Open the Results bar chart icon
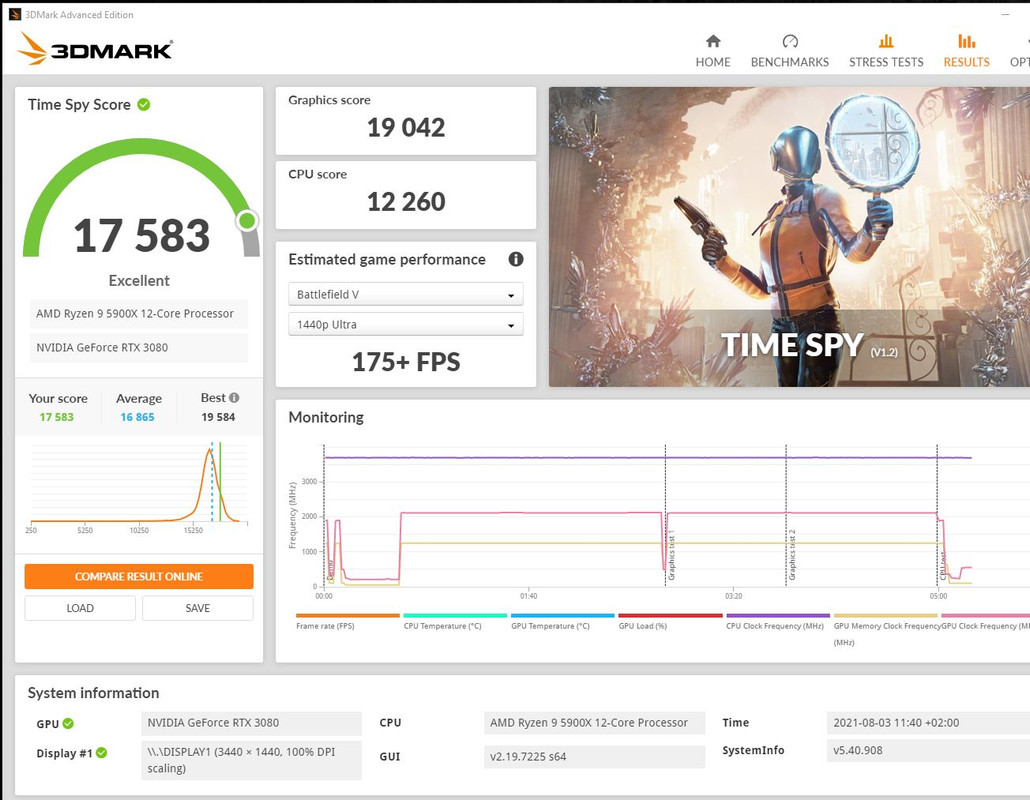This screenshot has width=1030, height=800. pos(966,41)
